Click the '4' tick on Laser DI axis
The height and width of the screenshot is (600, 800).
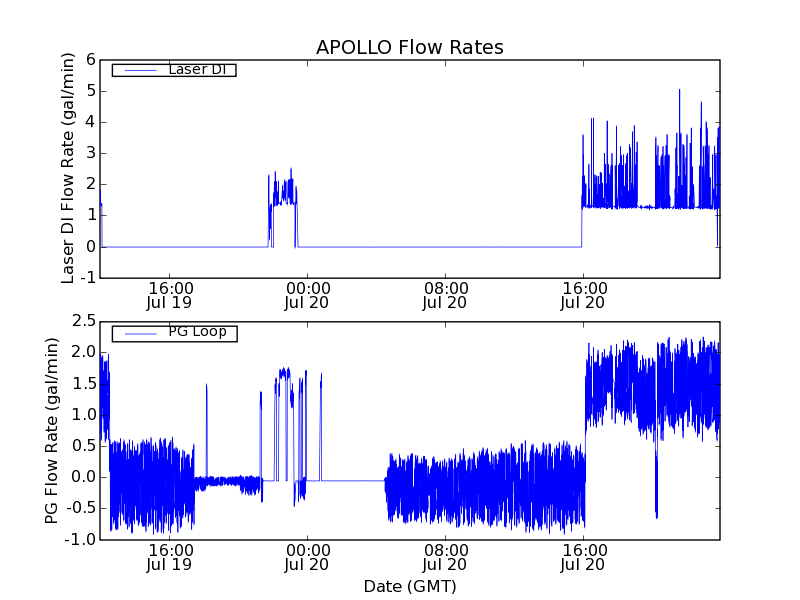coord(91,122)
